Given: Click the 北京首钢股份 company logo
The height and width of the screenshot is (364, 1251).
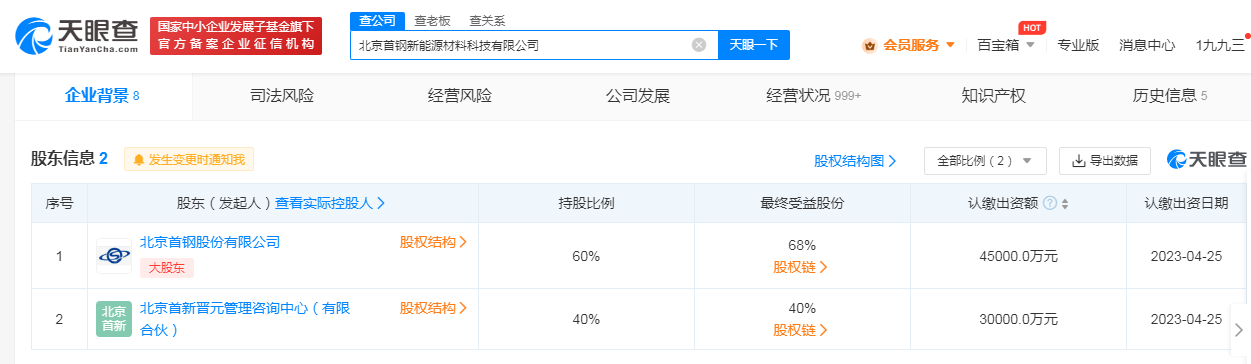Looking at the screenshot, I should [x=113, y=256].
